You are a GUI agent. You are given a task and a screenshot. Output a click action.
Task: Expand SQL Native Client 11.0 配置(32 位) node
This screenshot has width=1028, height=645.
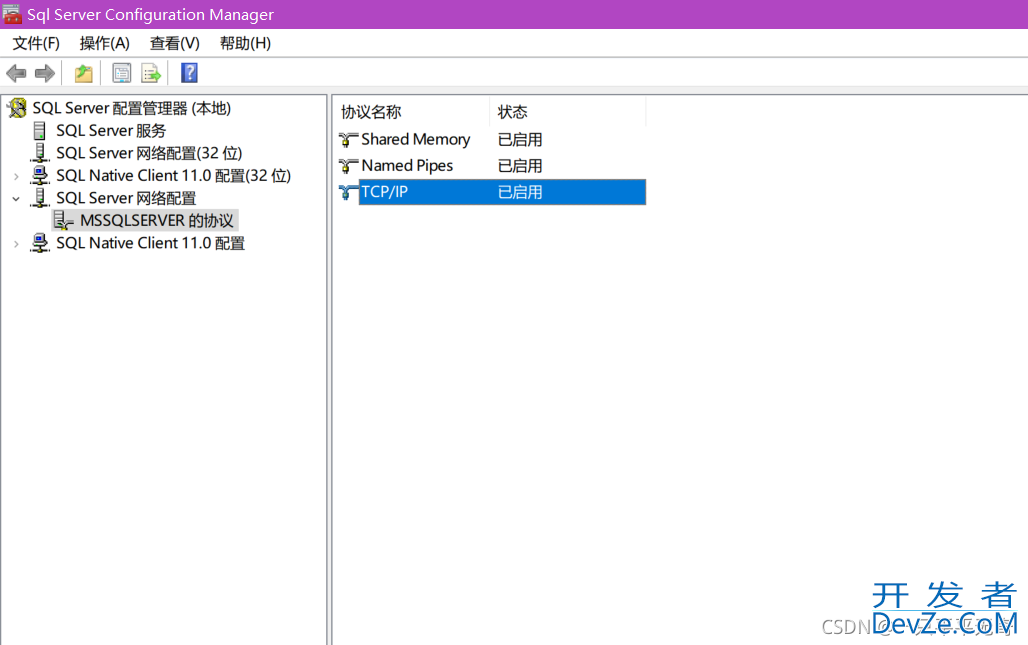[x=16, y=176]
